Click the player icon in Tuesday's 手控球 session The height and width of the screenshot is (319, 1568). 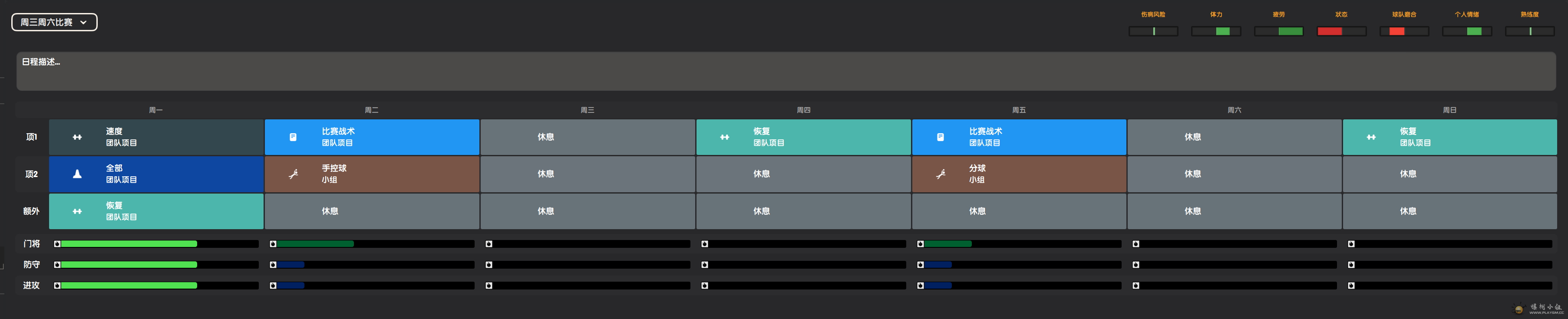(293, 174)
